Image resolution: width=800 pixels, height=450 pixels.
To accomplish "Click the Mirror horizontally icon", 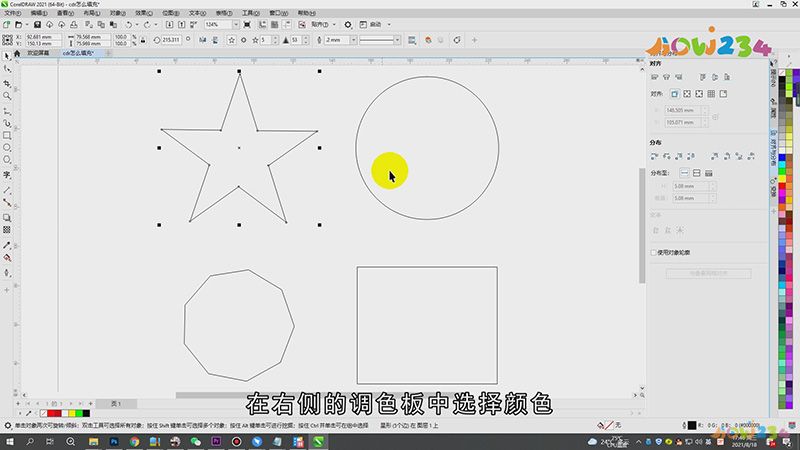I will pyautogui.click(x=203, y=40).
